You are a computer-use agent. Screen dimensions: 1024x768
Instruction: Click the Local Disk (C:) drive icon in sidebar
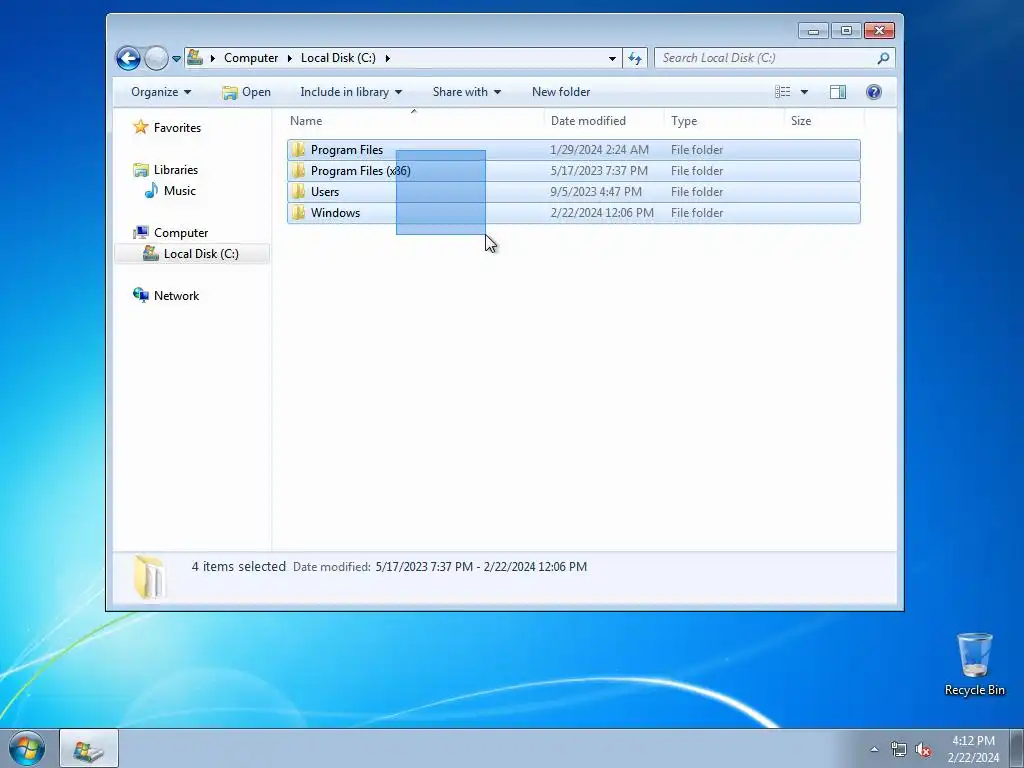click(x=151, y=253)
